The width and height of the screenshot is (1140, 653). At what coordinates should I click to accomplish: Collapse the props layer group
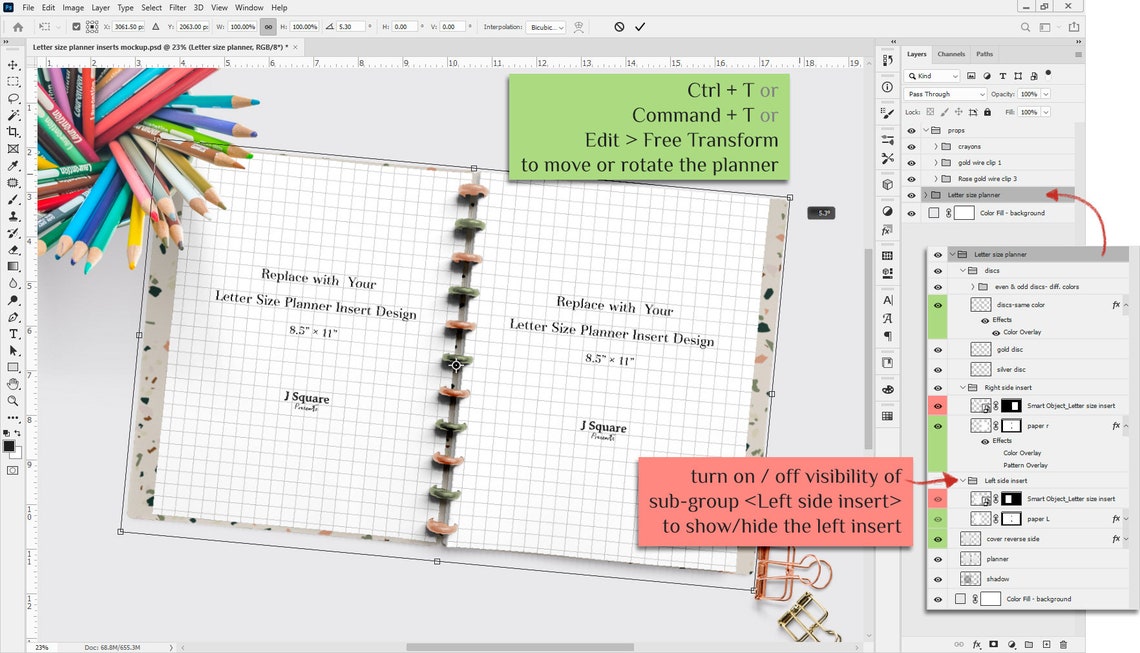point(926,130)
